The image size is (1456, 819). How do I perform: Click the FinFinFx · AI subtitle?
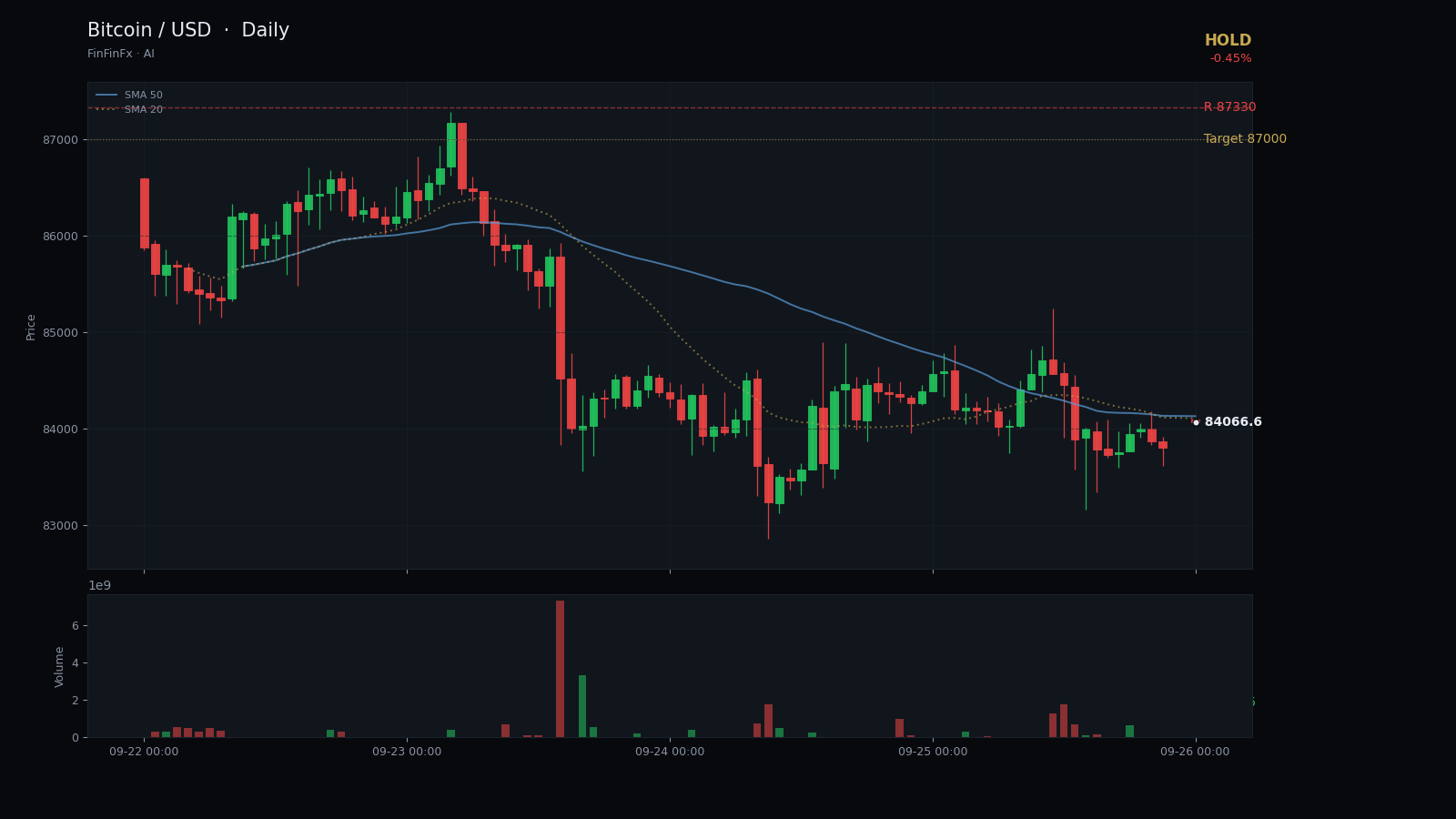point(121,55)
